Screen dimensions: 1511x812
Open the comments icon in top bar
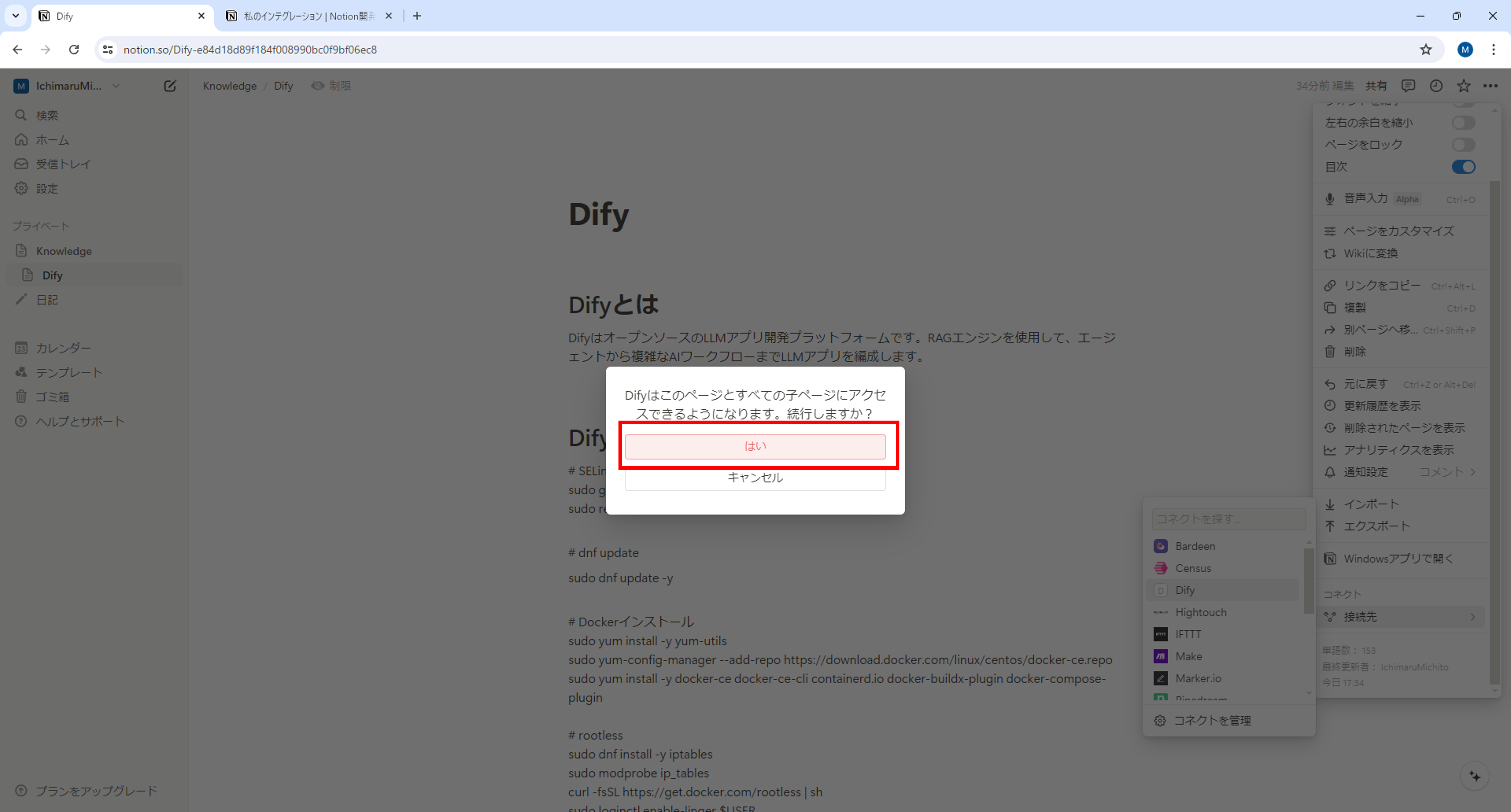(1408, 86)
